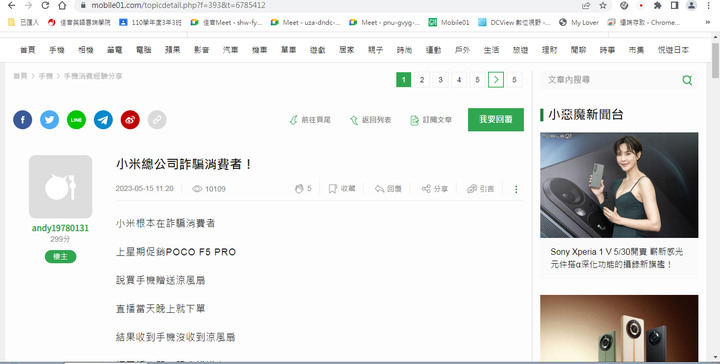Click the next-page arrow button

496,80
